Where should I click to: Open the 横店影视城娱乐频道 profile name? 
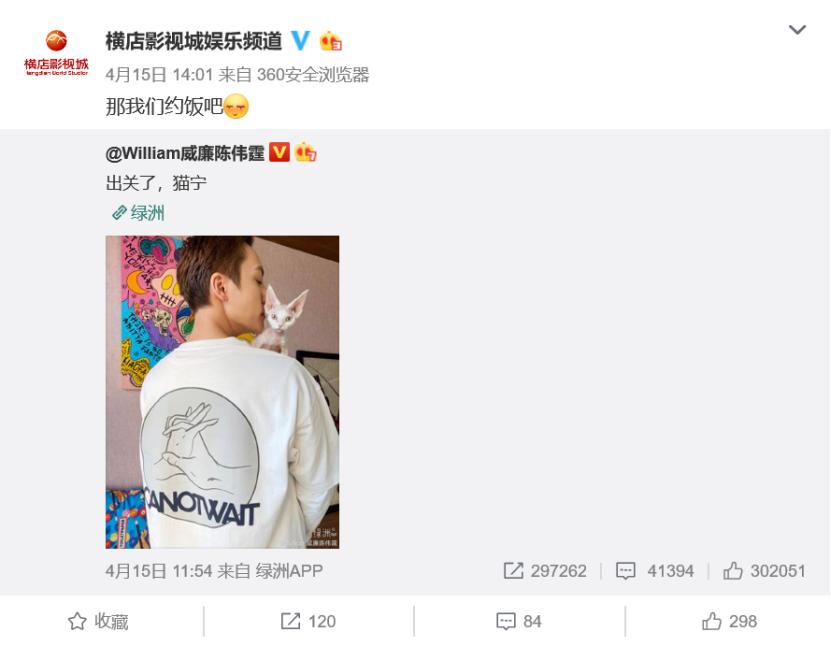[193, 41]
